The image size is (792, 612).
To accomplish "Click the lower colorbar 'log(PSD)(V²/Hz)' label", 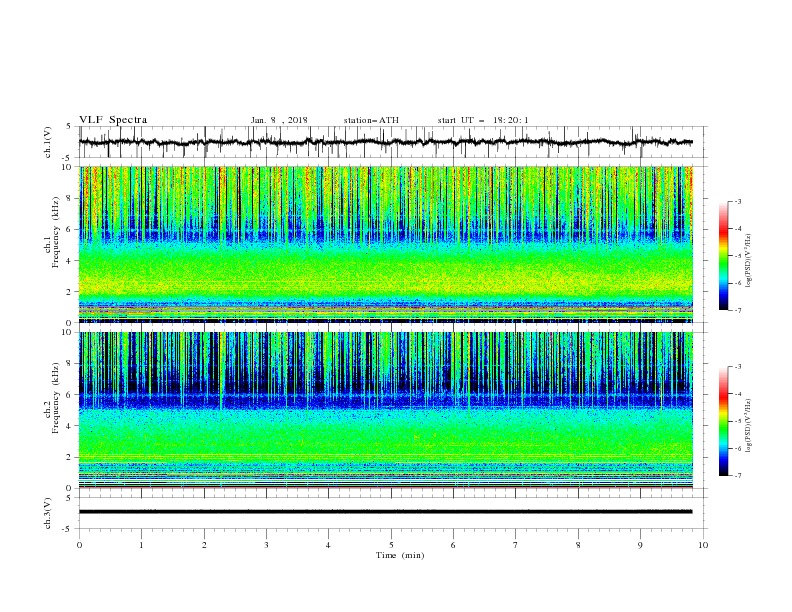I will click(x=748, y=425).
